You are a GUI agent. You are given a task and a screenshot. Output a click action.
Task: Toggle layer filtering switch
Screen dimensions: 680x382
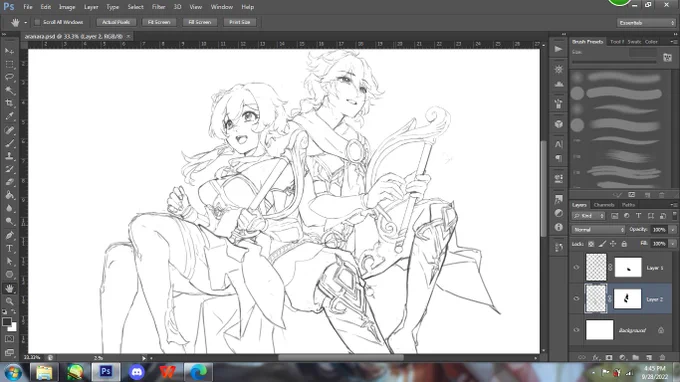(674, 215)
